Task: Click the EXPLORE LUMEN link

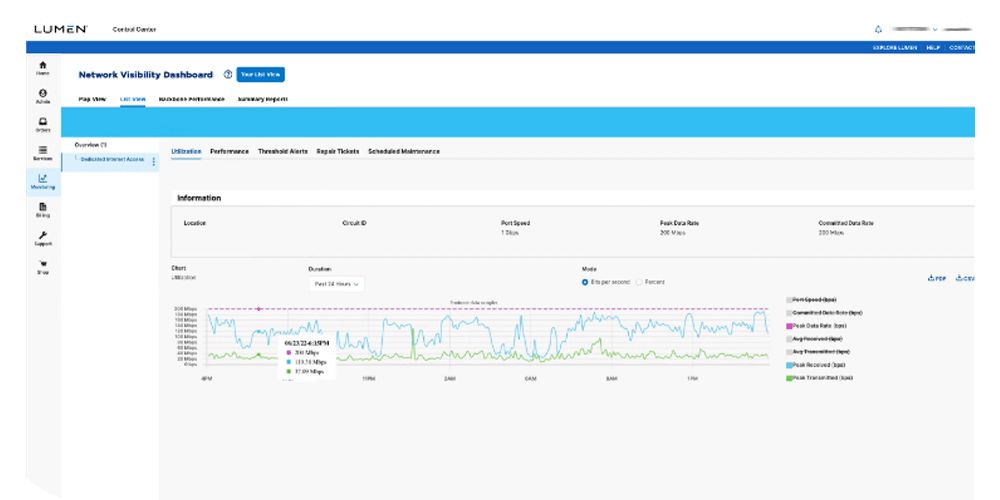Action: pos(895,48)
